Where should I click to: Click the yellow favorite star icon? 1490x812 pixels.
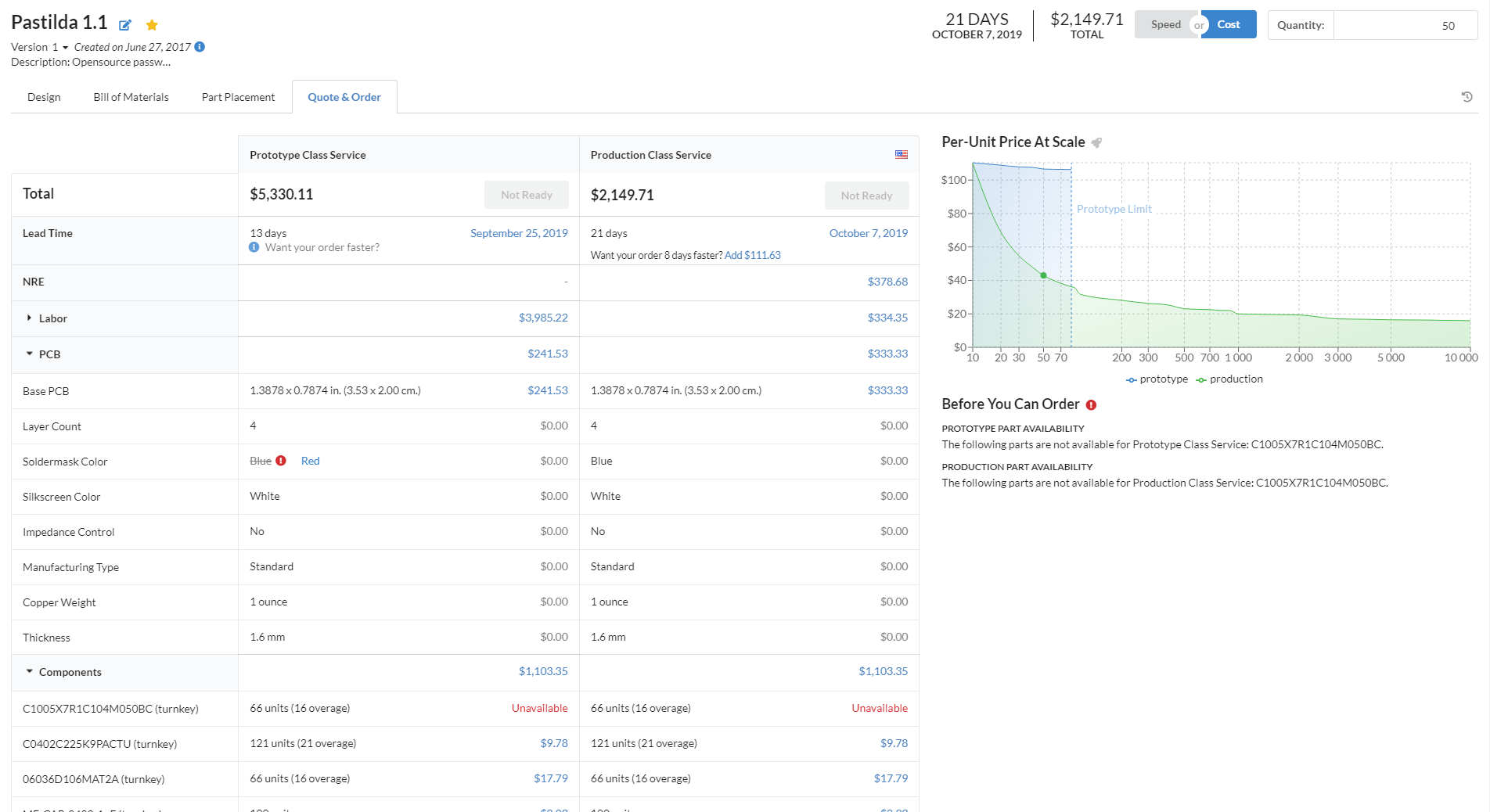pos(152,25)
